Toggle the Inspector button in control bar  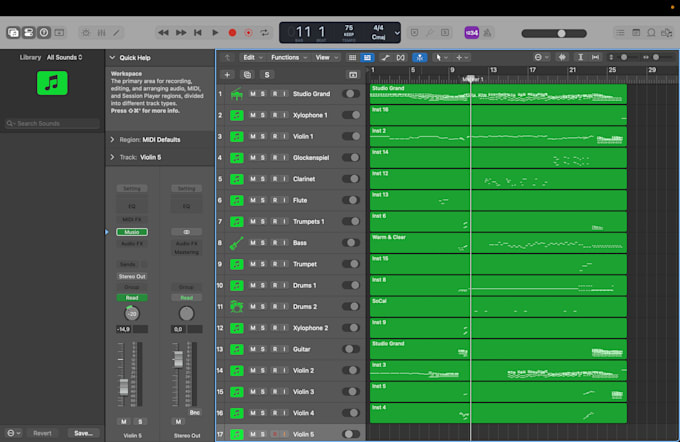pos(29,33)
